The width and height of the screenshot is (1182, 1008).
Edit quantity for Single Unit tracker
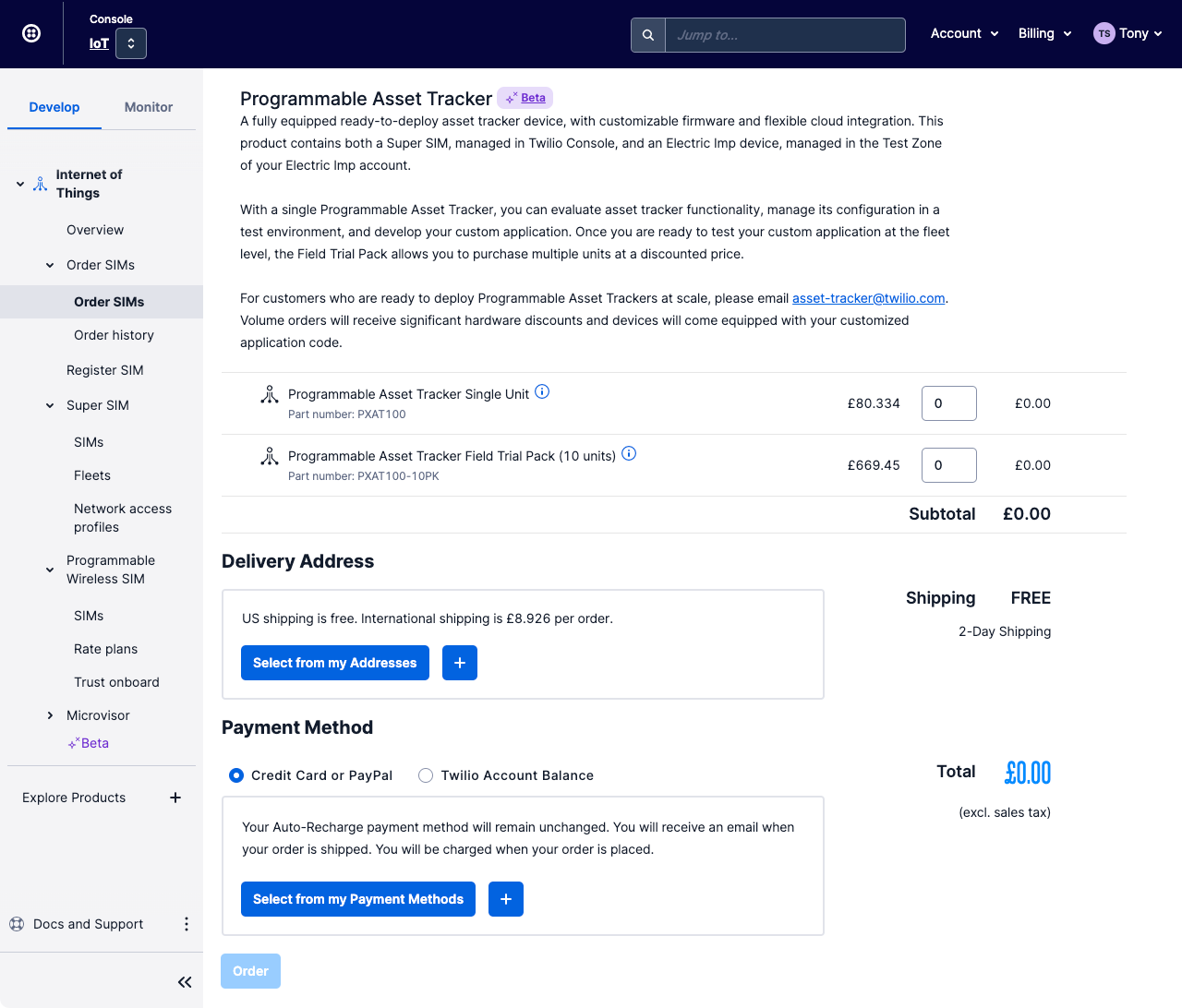click(x=949, y=403)
